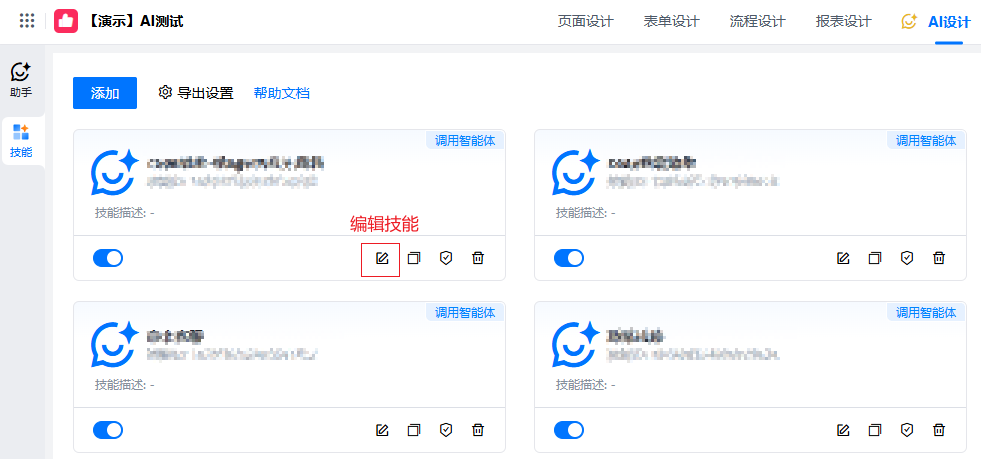Select the 技能 sidebar item
Image resolution: width=981 pixels, height=459 pixels.
pyautogui.click(x=21, y=140)
